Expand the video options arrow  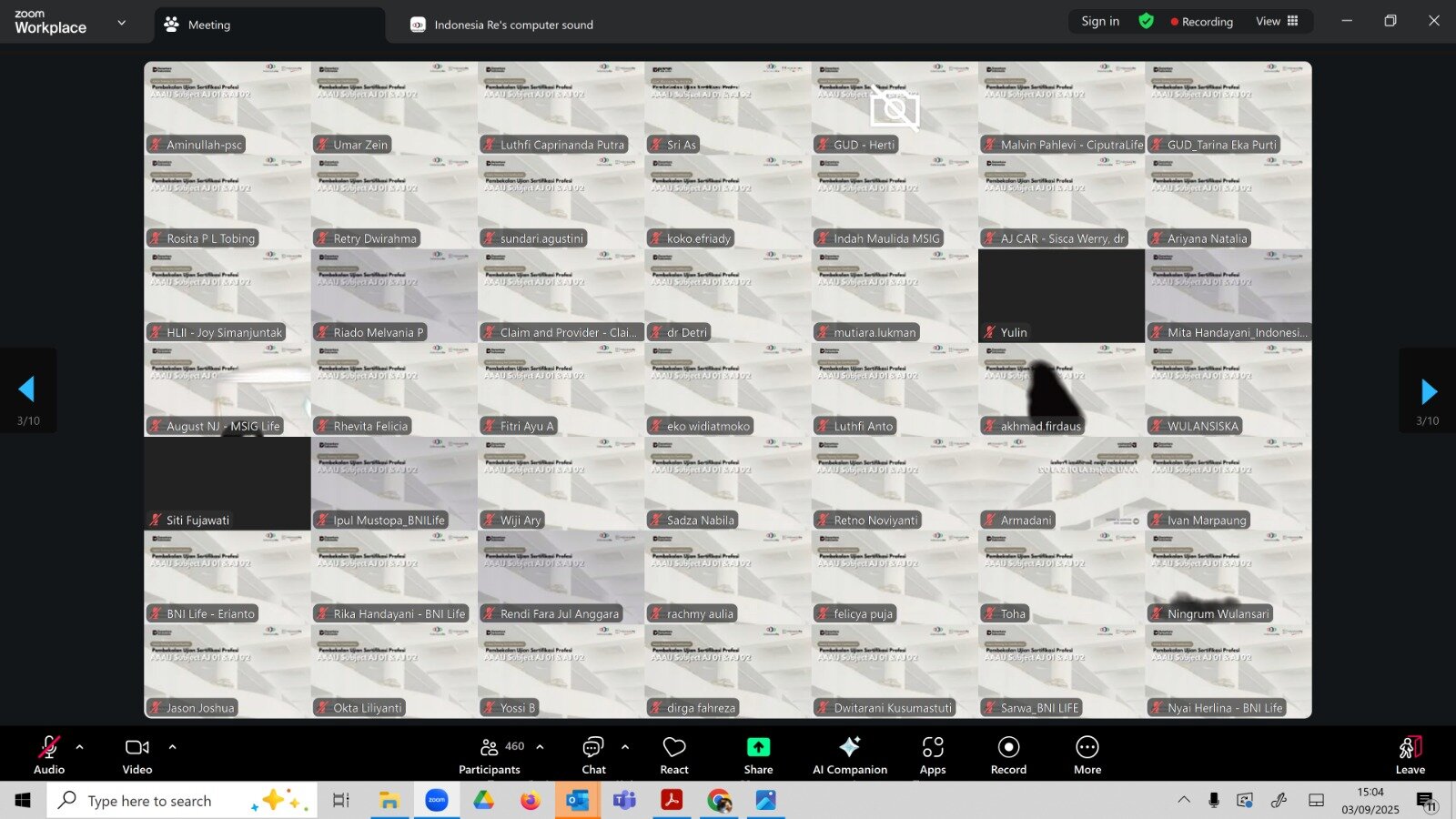pyautogui.click(x=173, y=747)
